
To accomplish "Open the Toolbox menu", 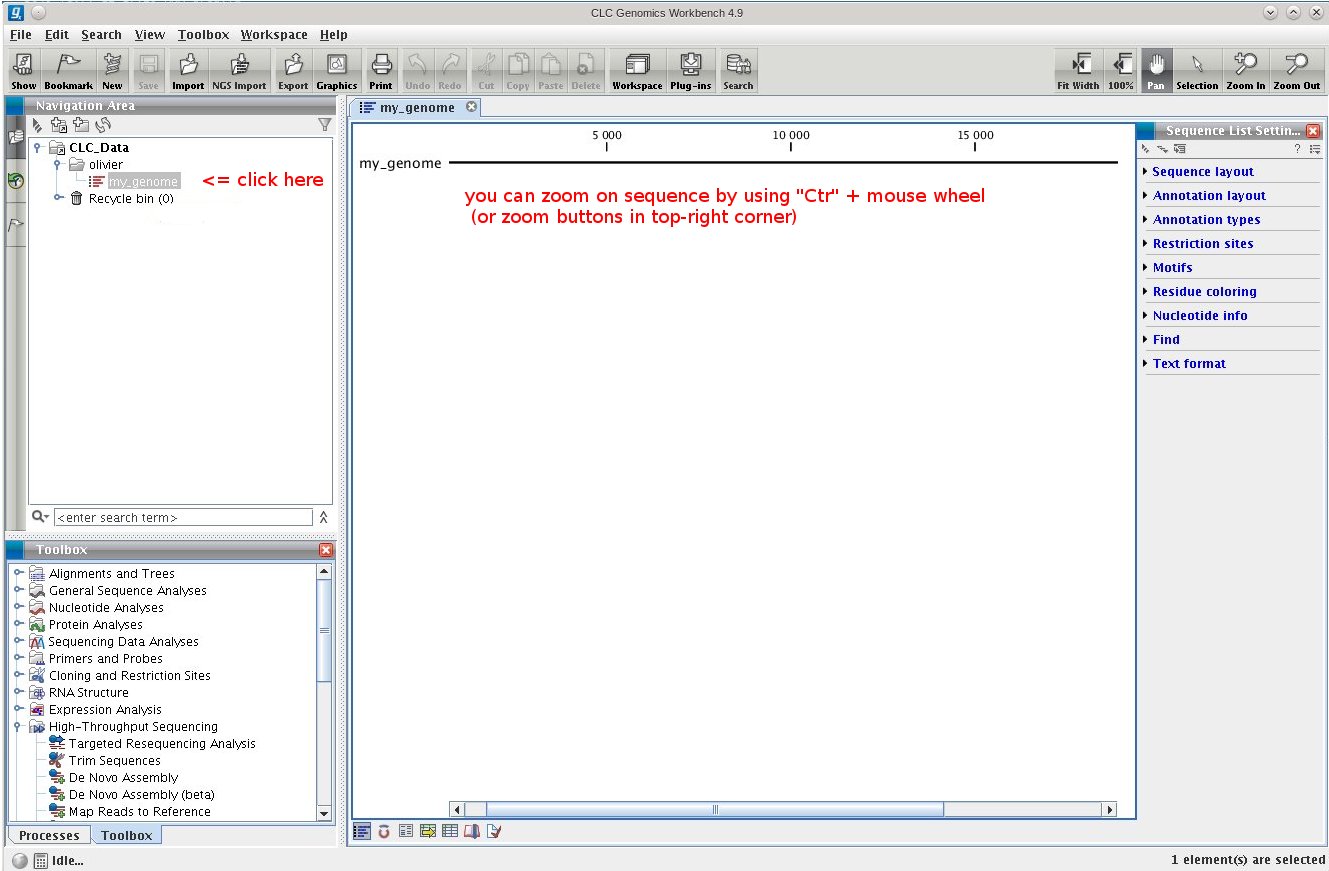I will [204, 35].
